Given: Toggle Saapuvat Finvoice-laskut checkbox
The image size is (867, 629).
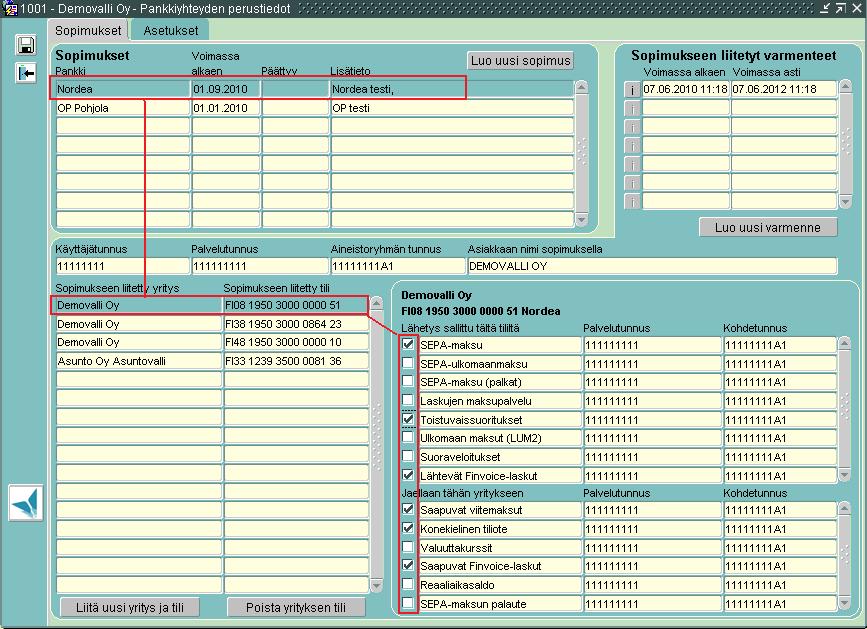Looking at the screenshot, I should click(408, 565).
